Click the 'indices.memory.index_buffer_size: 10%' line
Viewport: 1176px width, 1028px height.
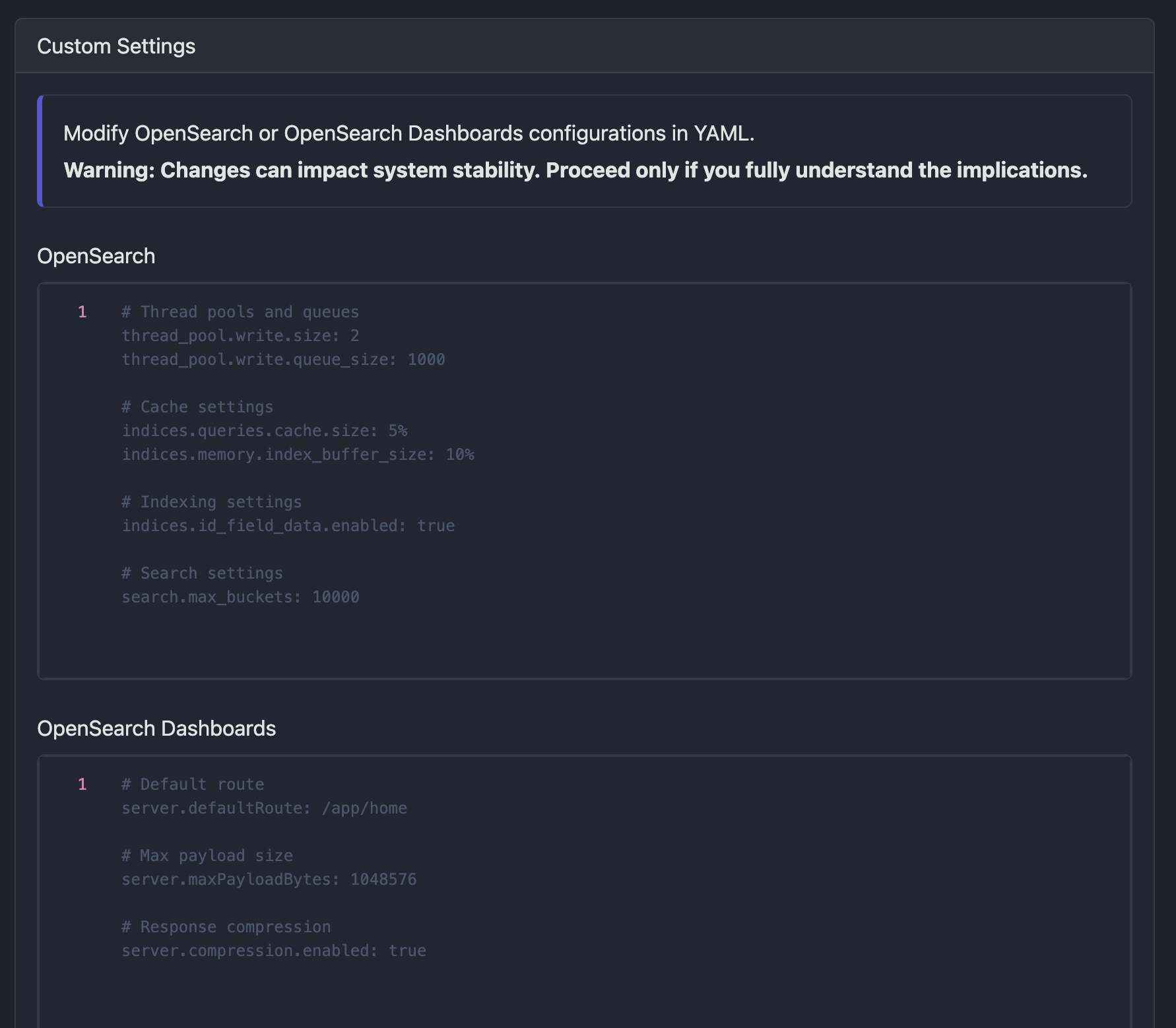pyautogui.click(x=298, y=455)
